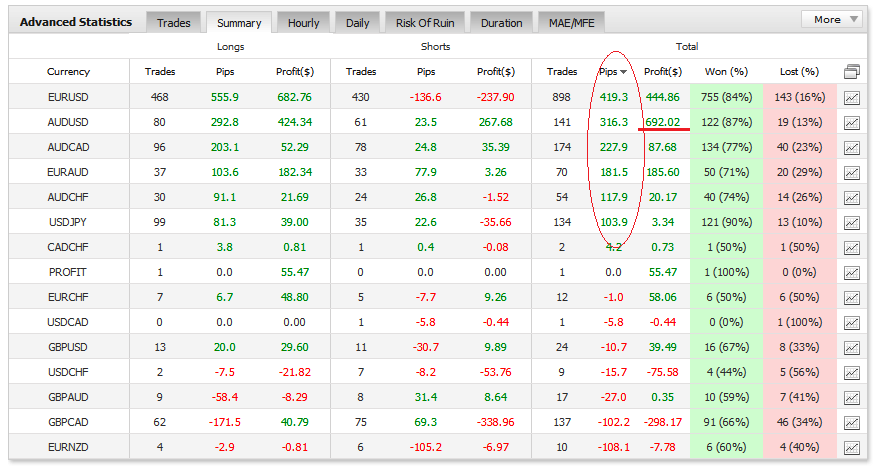875x466 pixels.
Task: Select the USDCHF currency cell
Action: pos(68,372)
